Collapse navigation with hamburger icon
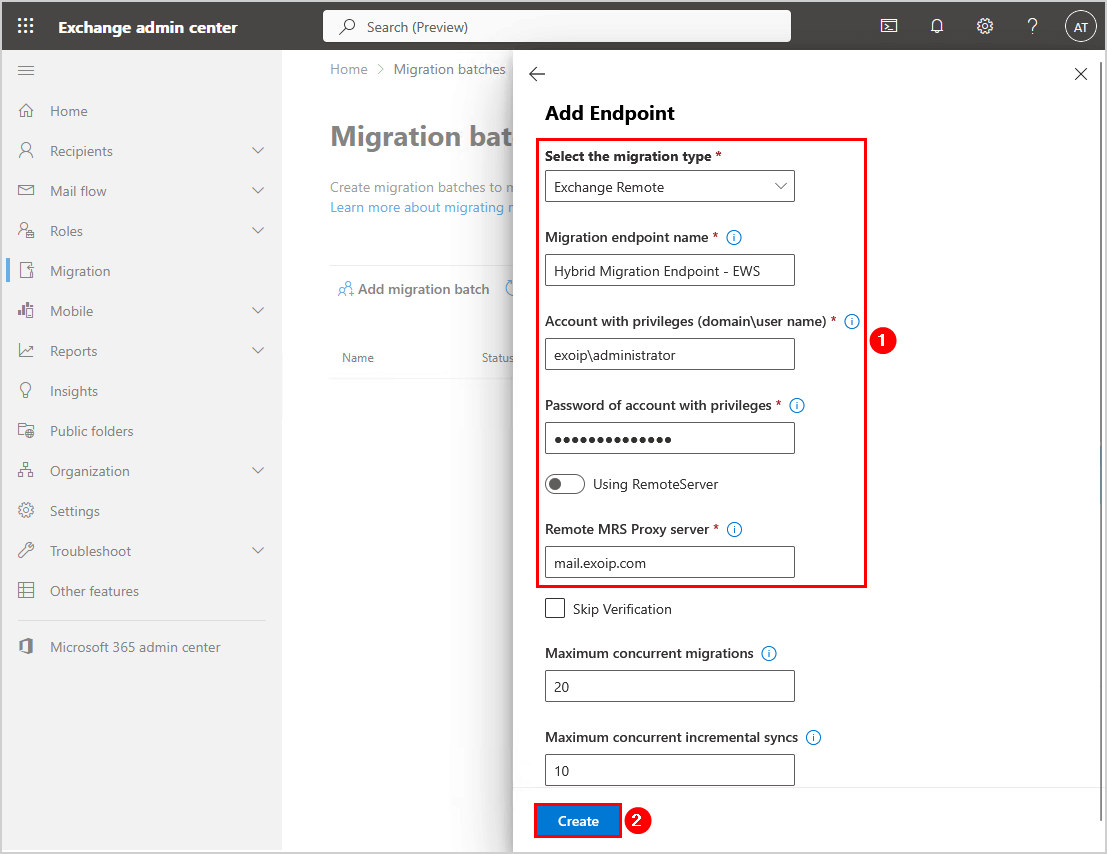 tap(27, 70)
